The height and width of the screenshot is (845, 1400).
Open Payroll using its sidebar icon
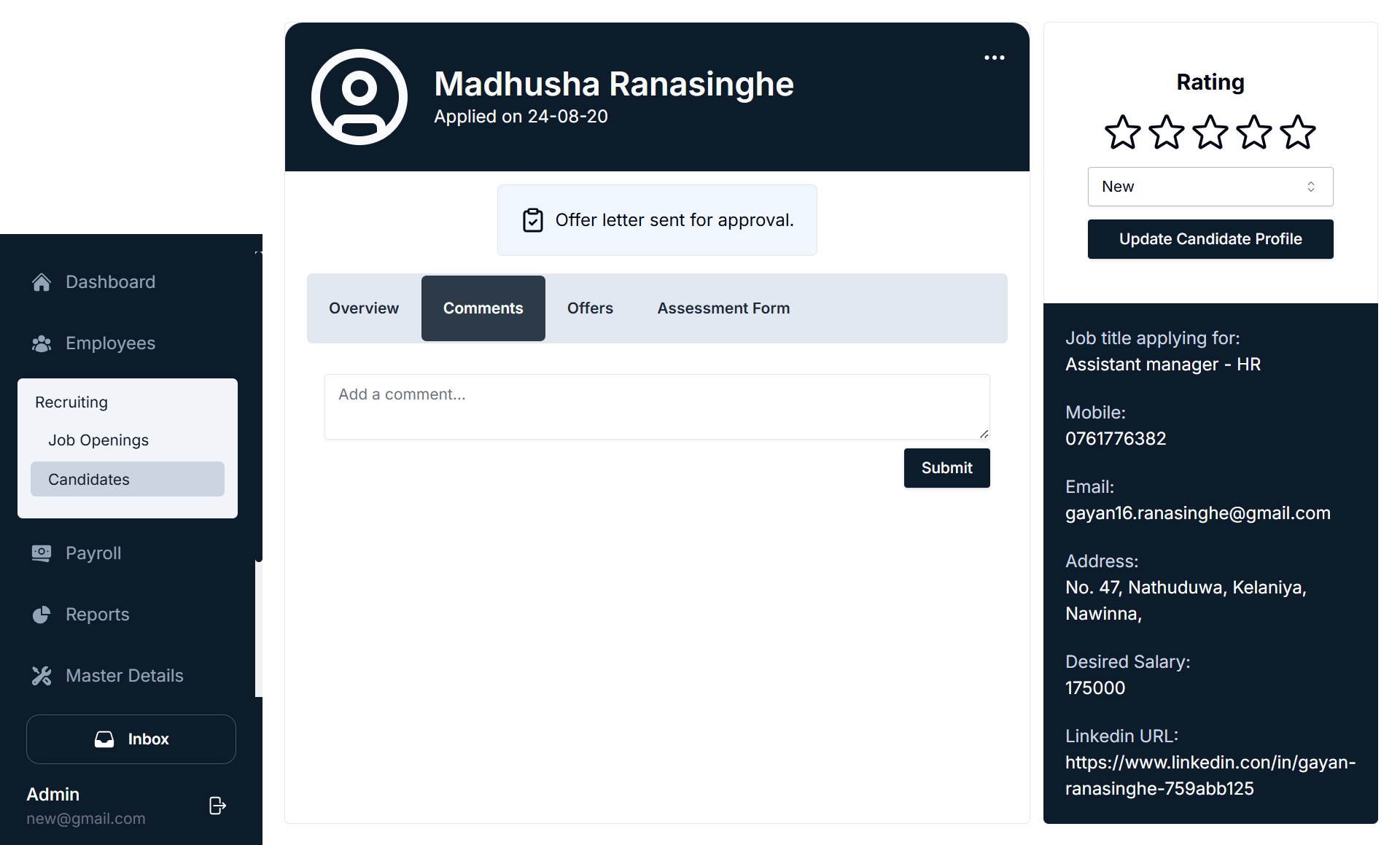click(x=42, y=553)
